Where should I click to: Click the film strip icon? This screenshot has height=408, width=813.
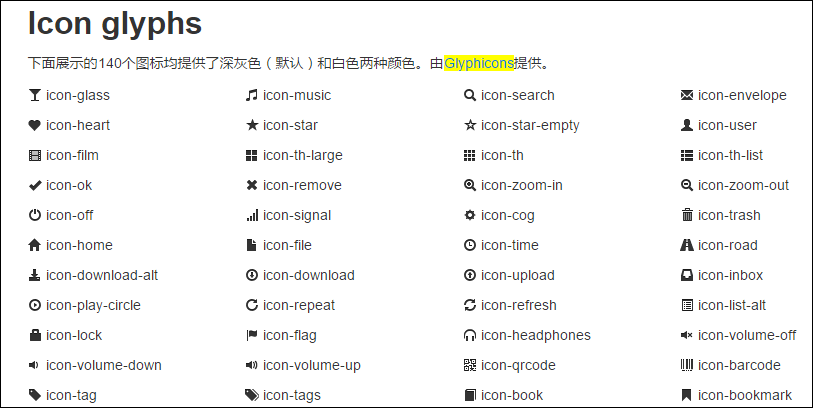[x=35, y=155]
